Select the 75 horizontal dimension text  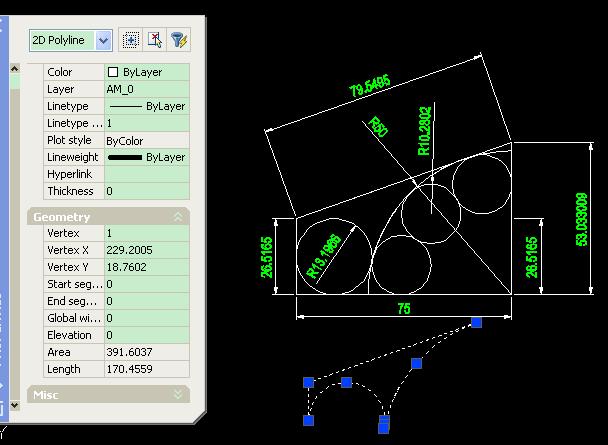(x=404, y=309)
